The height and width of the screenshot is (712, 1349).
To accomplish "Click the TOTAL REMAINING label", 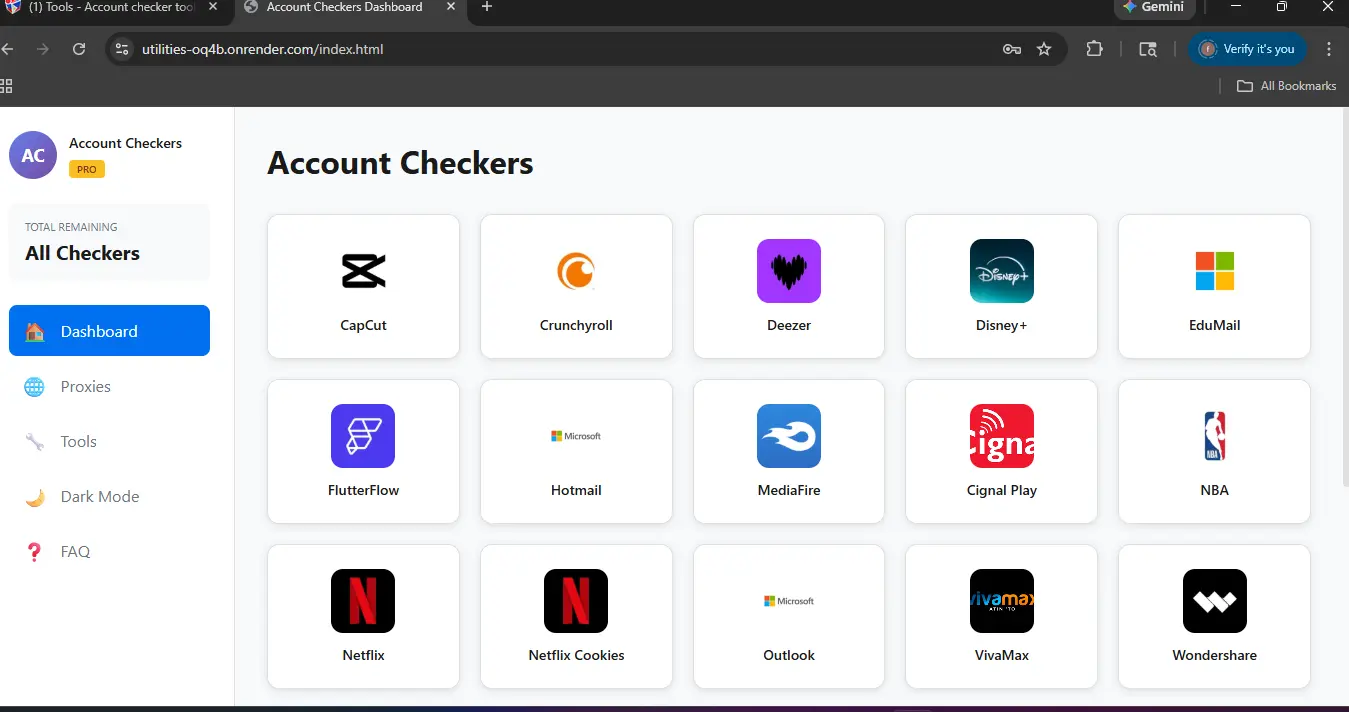I will (71, 227).
